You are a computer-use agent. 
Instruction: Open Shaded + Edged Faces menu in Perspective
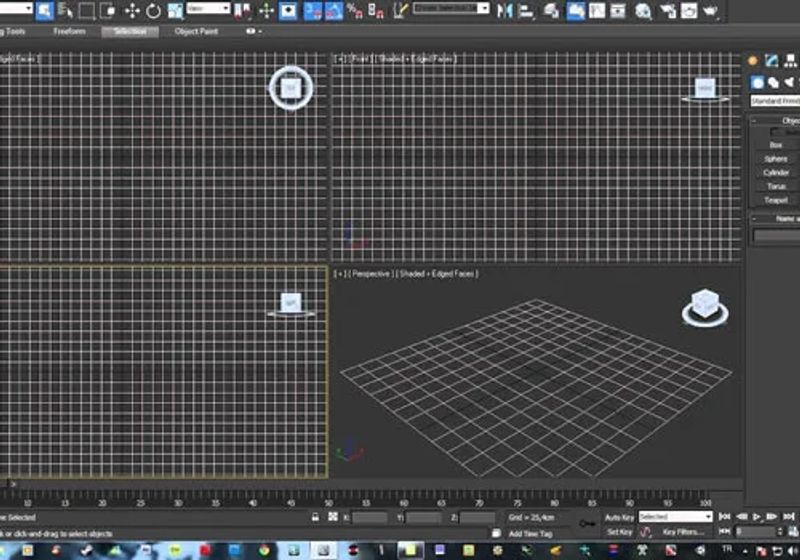point(437,274)
